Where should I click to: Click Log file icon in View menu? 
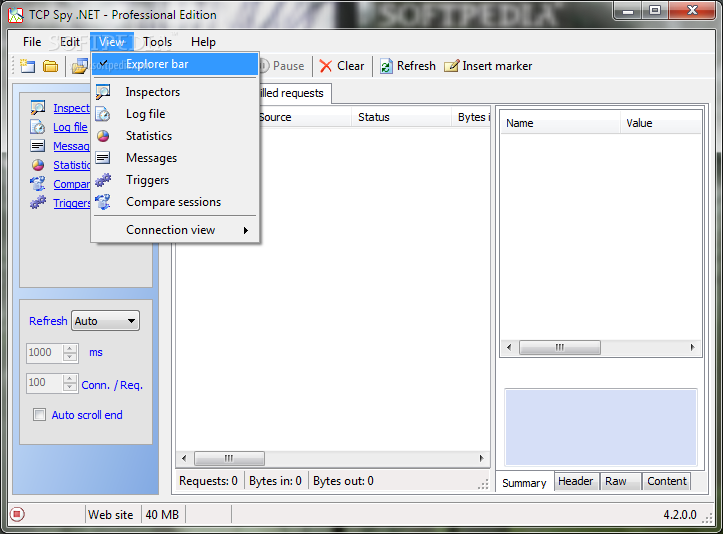click(103, 114)
